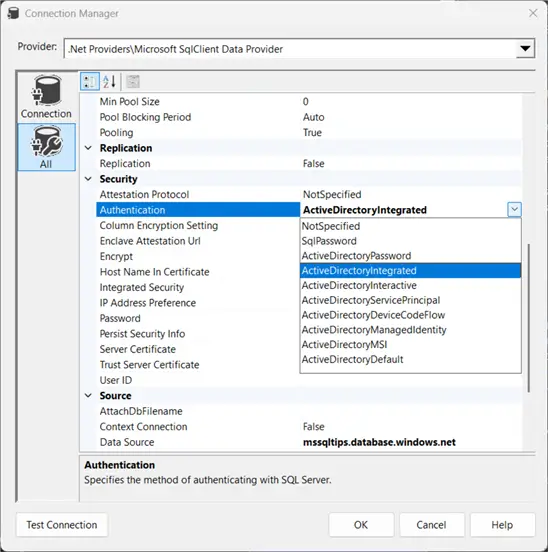Select the Authentication property label
Screen dimensions: 548x552
(132, 210)
